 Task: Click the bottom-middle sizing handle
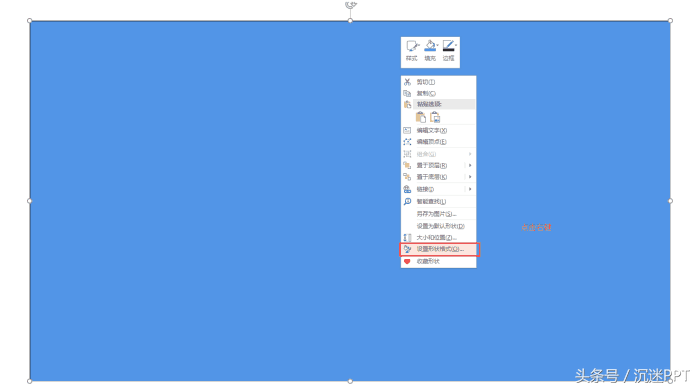[x=350, y=381]
